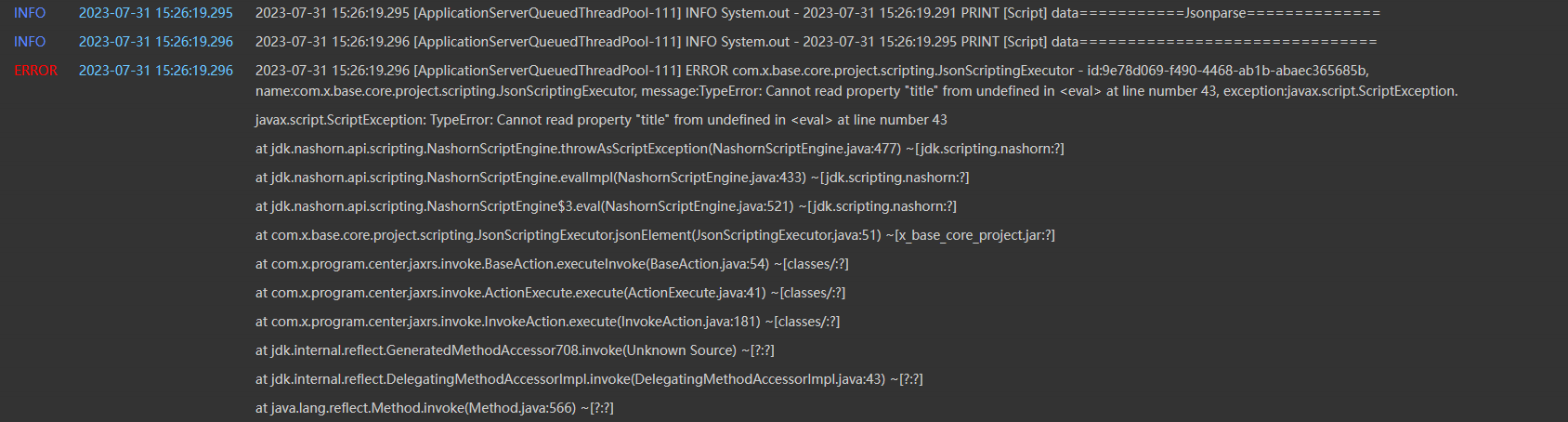1568x422 pixels.
Task: Select the second INFO row's timestamp
Action: click(156, 42)
